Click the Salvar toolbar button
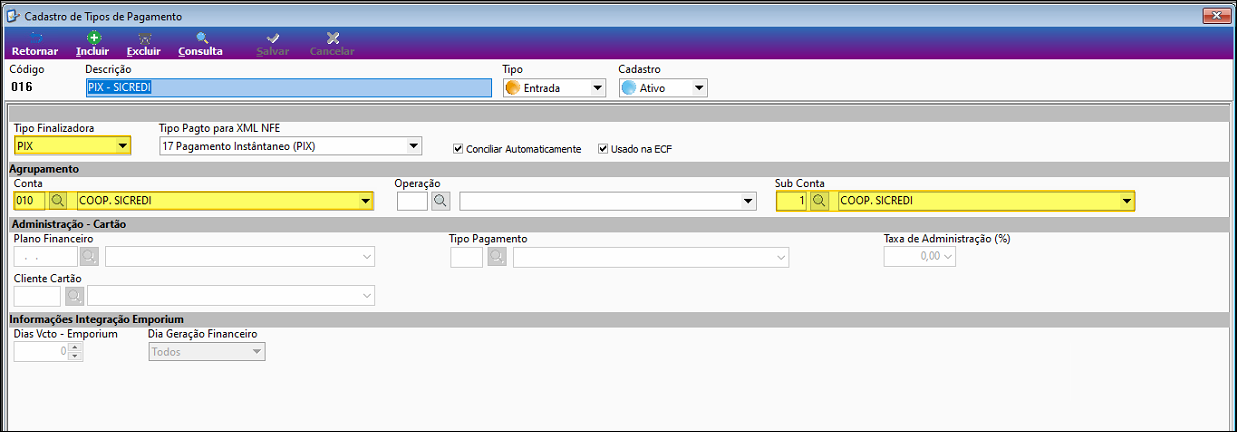The width and height of the screenshot is (1237, 432). coord(273,44)
